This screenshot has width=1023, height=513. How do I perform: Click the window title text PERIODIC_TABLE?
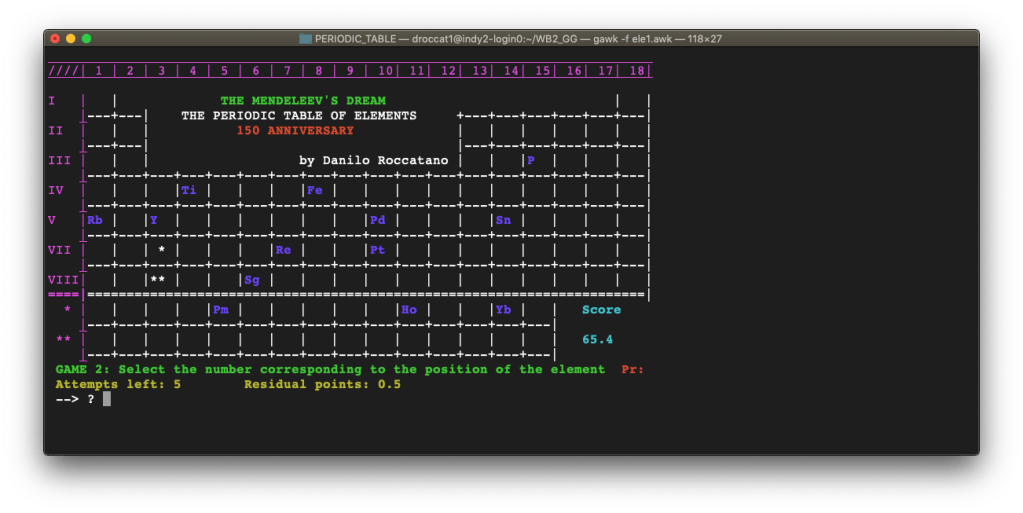(x=356, y=39)
